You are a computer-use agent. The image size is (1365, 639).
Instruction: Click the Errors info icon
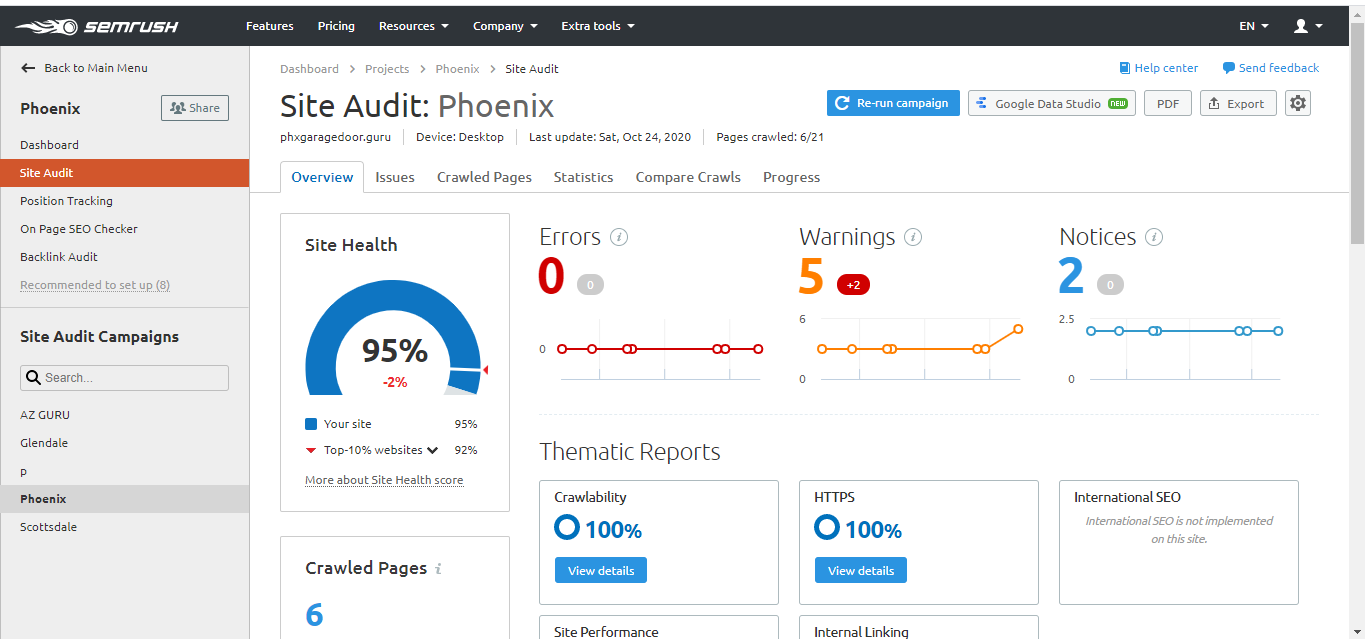click(x=619, y=237)
